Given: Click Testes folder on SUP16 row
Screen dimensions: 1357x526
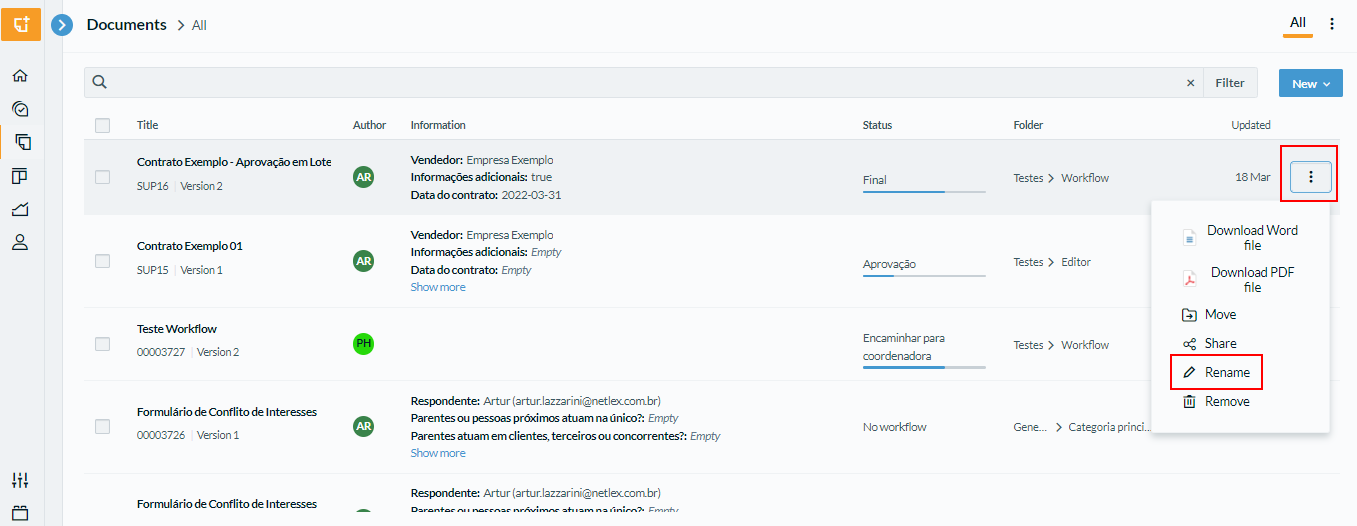Looking at the screenshot, I should point(1029,178).
